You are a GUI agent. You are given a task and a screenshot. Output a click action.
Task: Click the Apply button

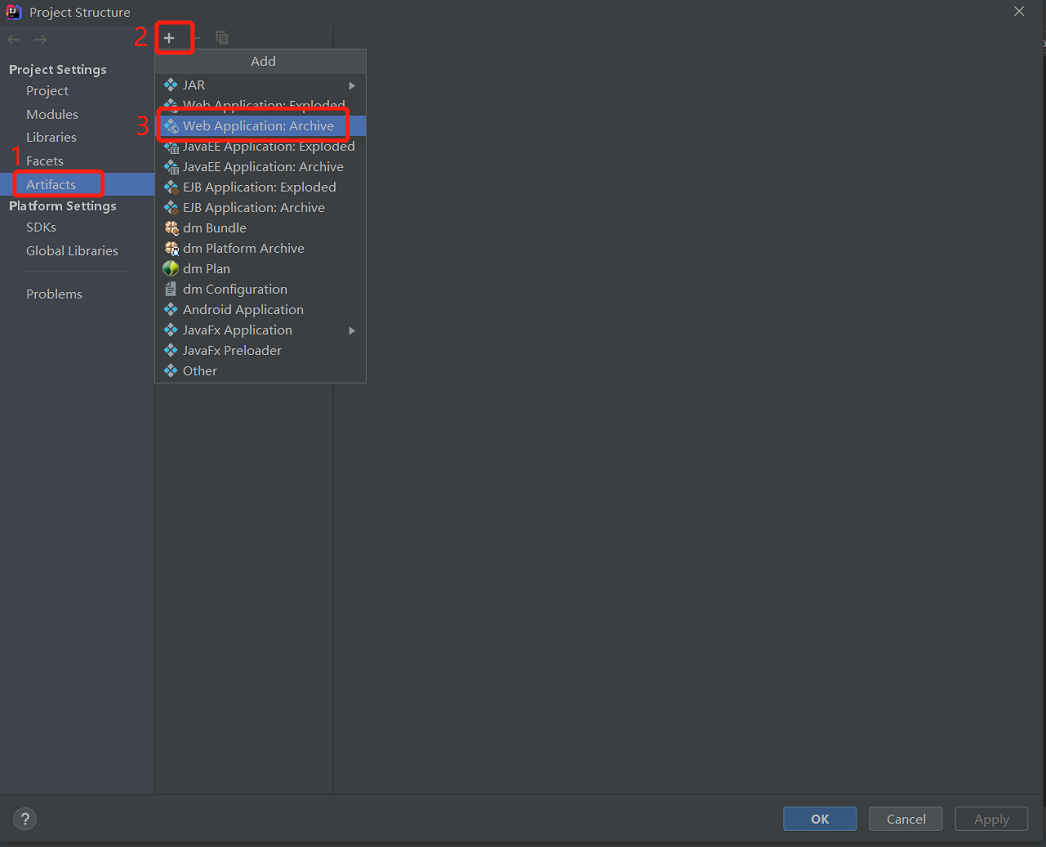pos(991,819)
